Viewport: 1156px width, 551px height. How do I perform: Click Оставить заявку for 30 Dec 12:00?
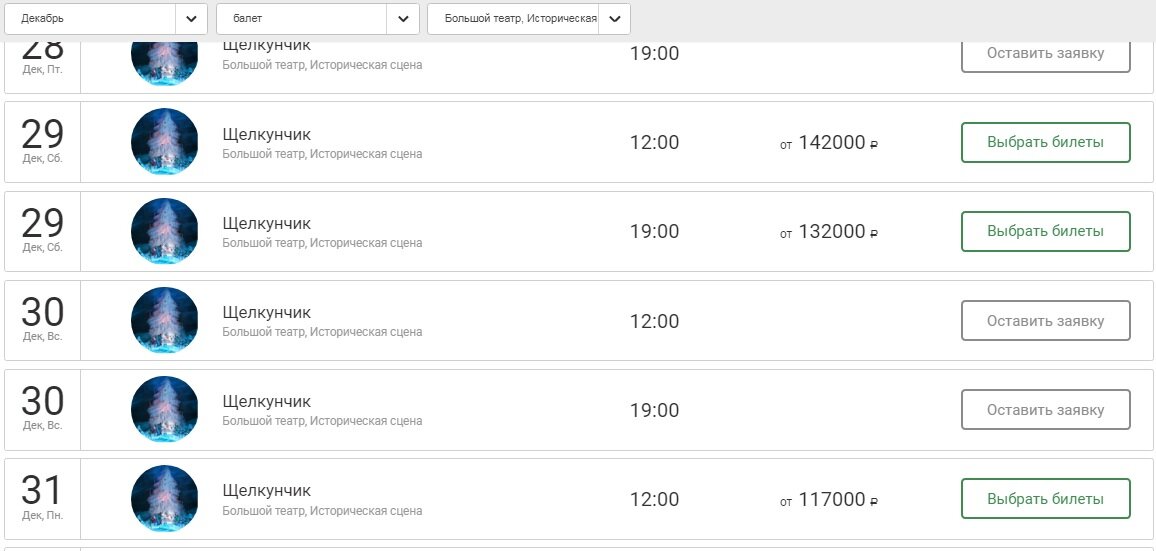point(1045,321)
